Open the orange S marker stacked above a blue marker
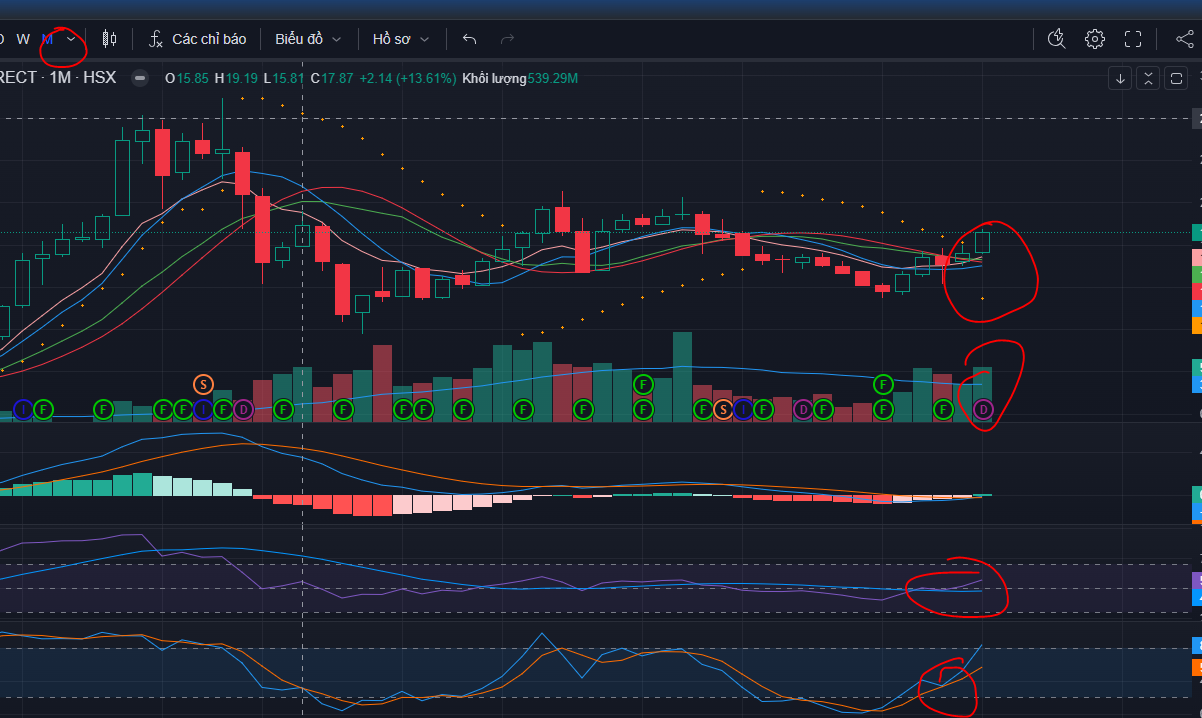 203,383
